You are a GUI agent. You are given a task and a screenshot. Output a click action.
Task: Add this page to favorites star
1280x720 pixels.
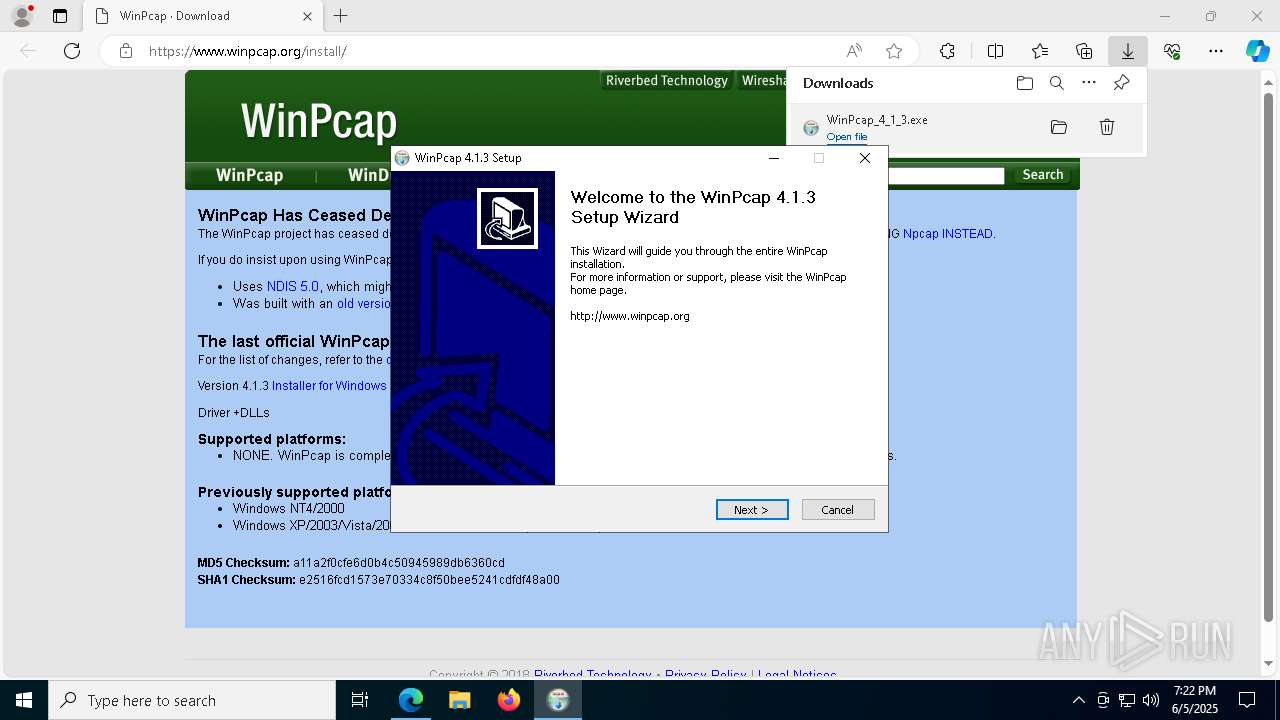(894, 51)
